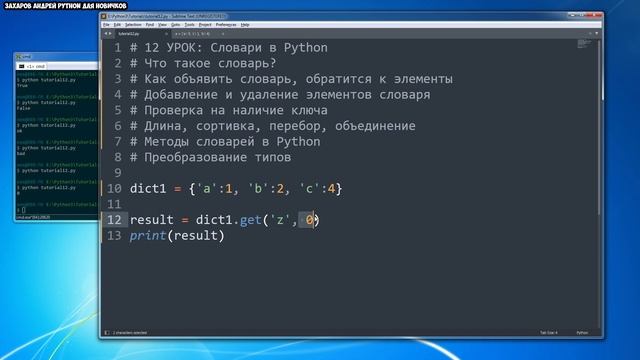The image size is (640, 360).
Task: Click the cmd.exe status bar text in terminal window
Action: click(x=32, y=218)
